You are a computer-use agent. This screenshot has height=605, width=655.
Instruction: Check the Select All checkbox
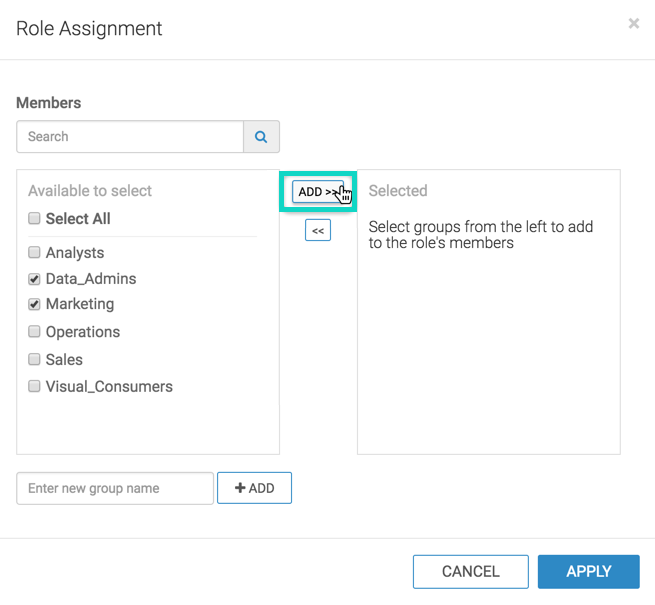[x=34, y=218]
